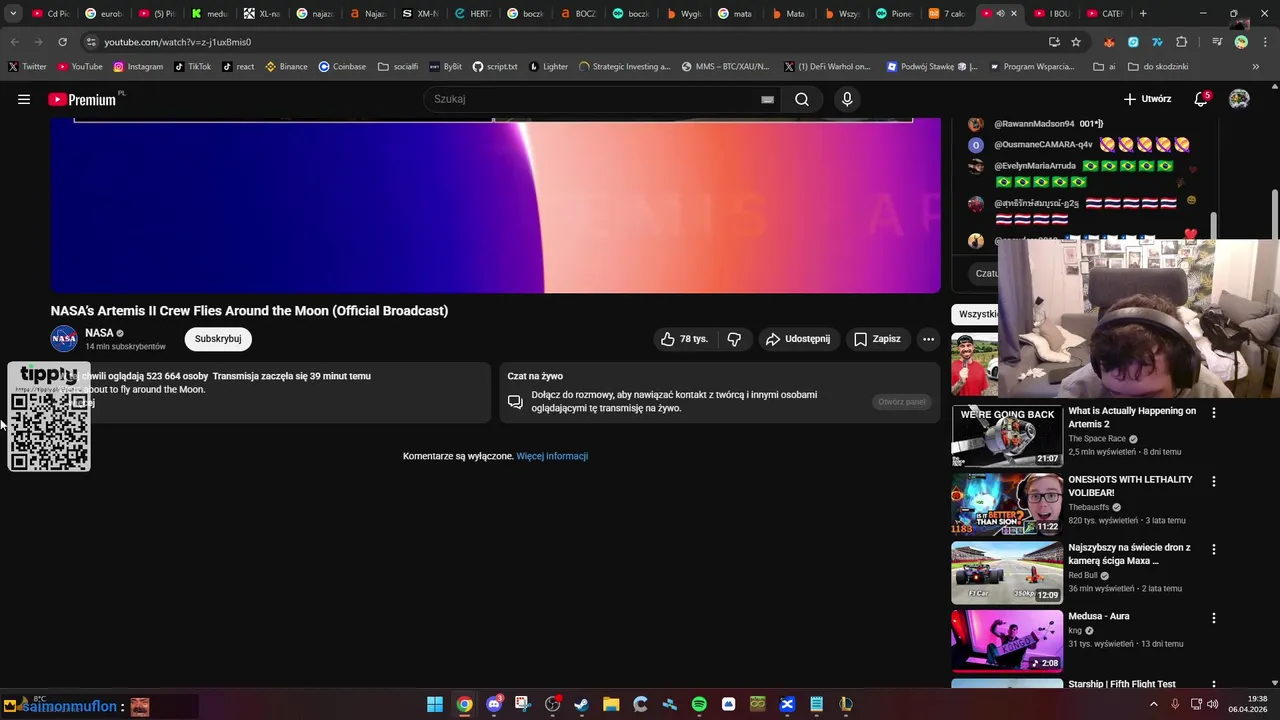This screenshot has height=720, width=1280.
Task: Open the account avatar menu
Action: tap(1239, 99)
